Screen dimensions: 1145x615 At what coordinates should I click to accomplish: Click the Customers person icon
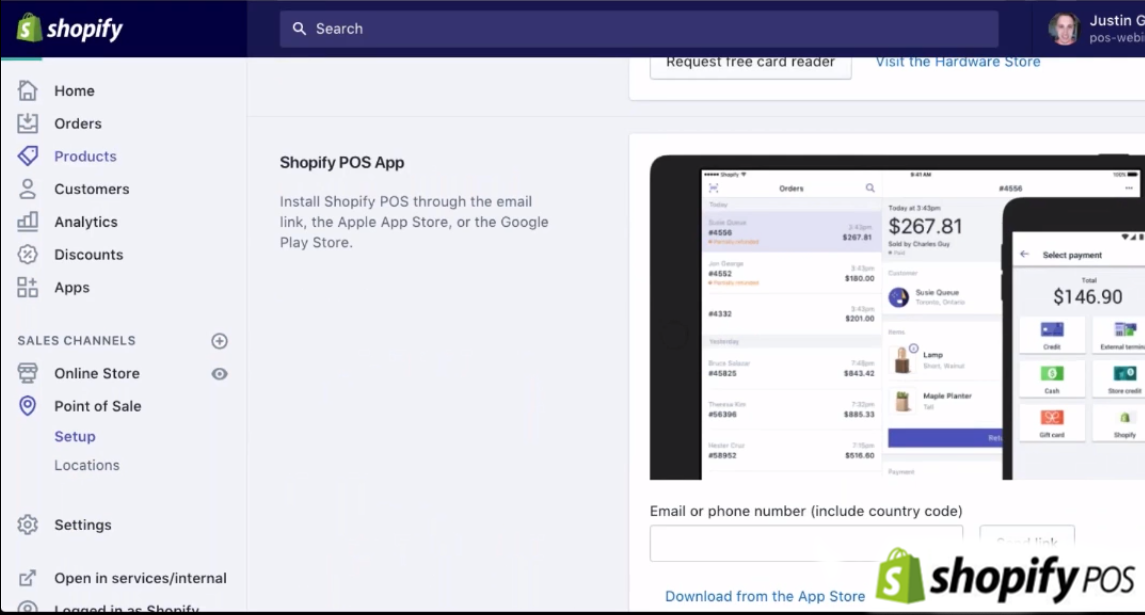28,189
